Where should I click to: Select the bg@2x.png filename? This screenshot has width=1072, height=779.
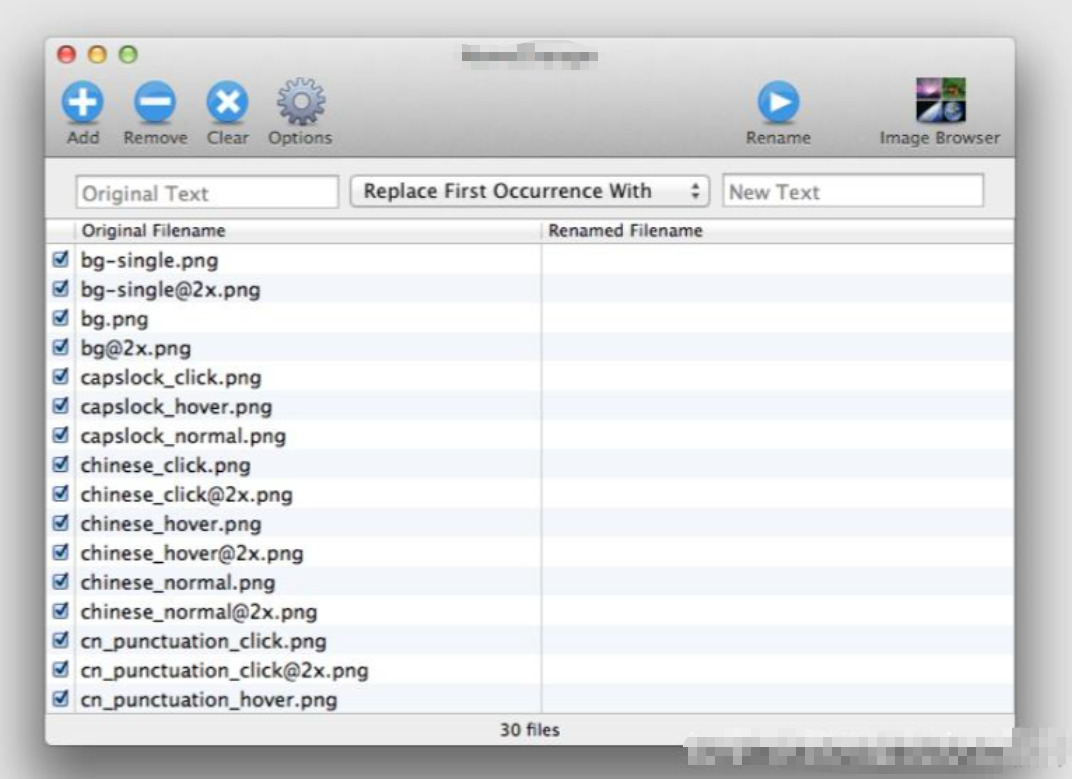[135, 349]
